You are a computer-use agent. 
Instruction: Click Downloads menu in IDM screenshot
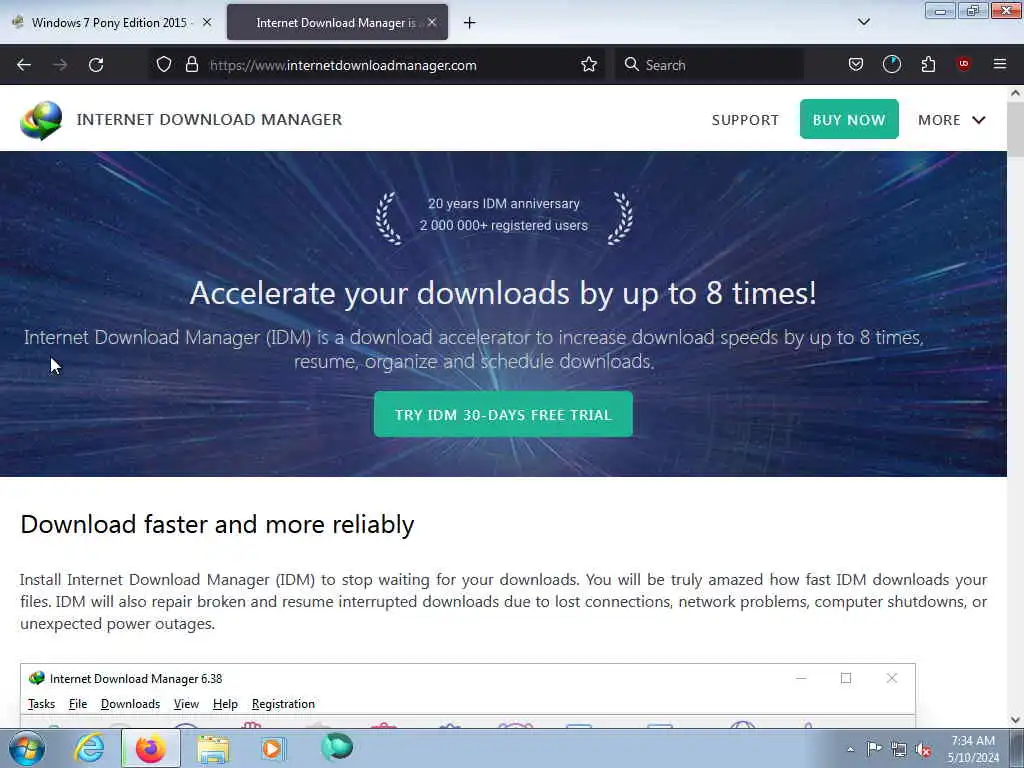point(131,704)
